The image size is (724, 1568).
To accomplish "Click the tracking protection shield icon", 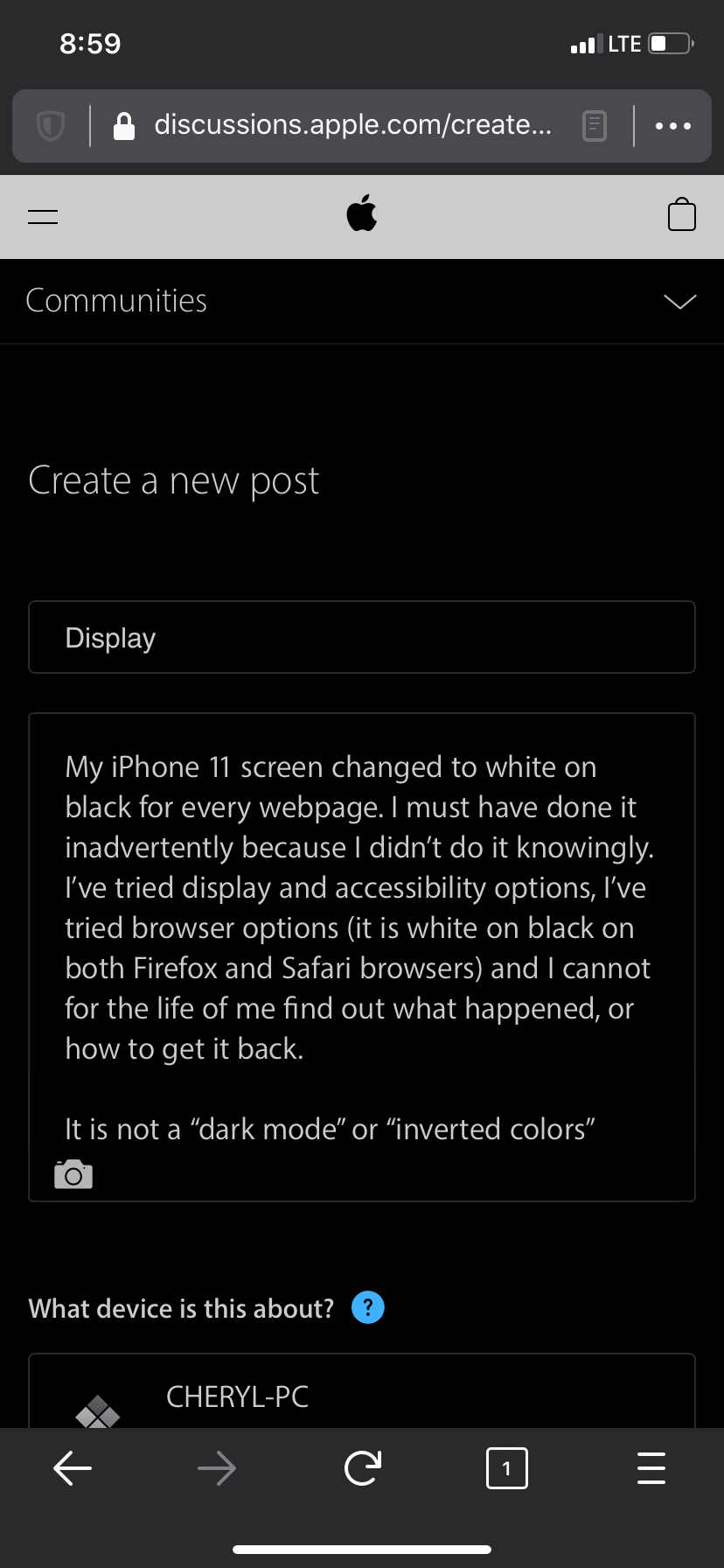I will [50, 125].
